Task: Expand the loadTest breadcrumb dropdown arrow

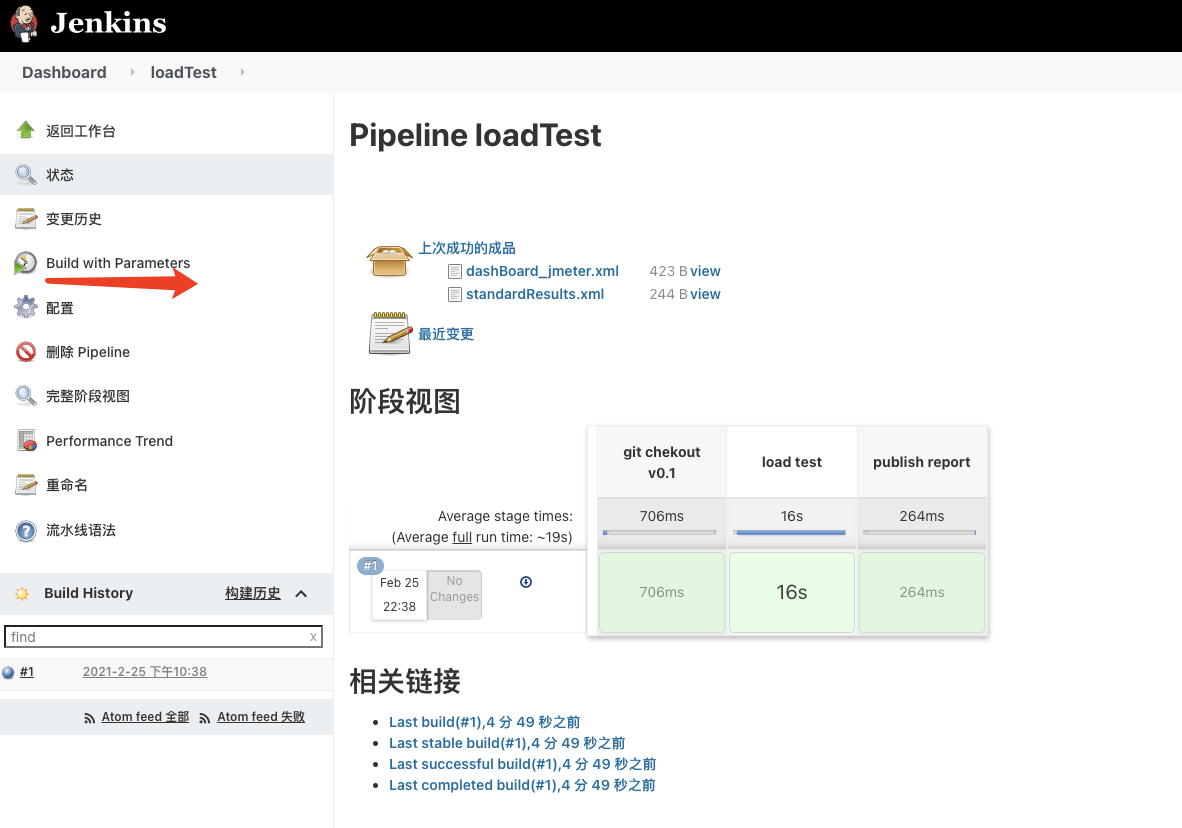Action: (x=242, y=72)
